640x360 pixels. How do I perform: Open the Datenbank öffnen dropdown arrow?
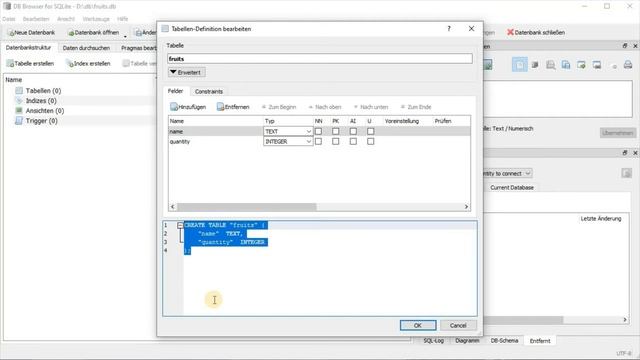pos(125,36)
